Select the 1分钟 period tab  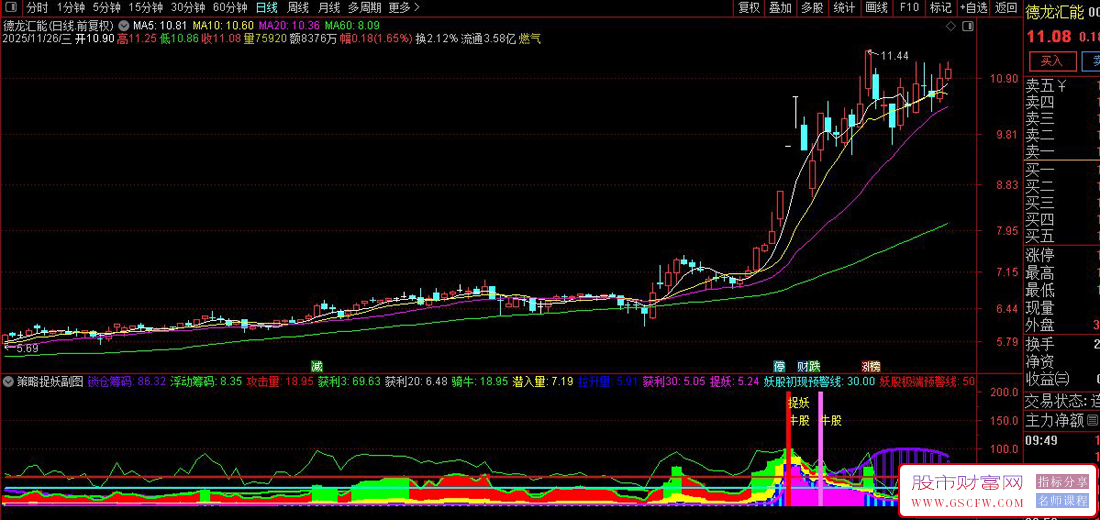point(70,8)
